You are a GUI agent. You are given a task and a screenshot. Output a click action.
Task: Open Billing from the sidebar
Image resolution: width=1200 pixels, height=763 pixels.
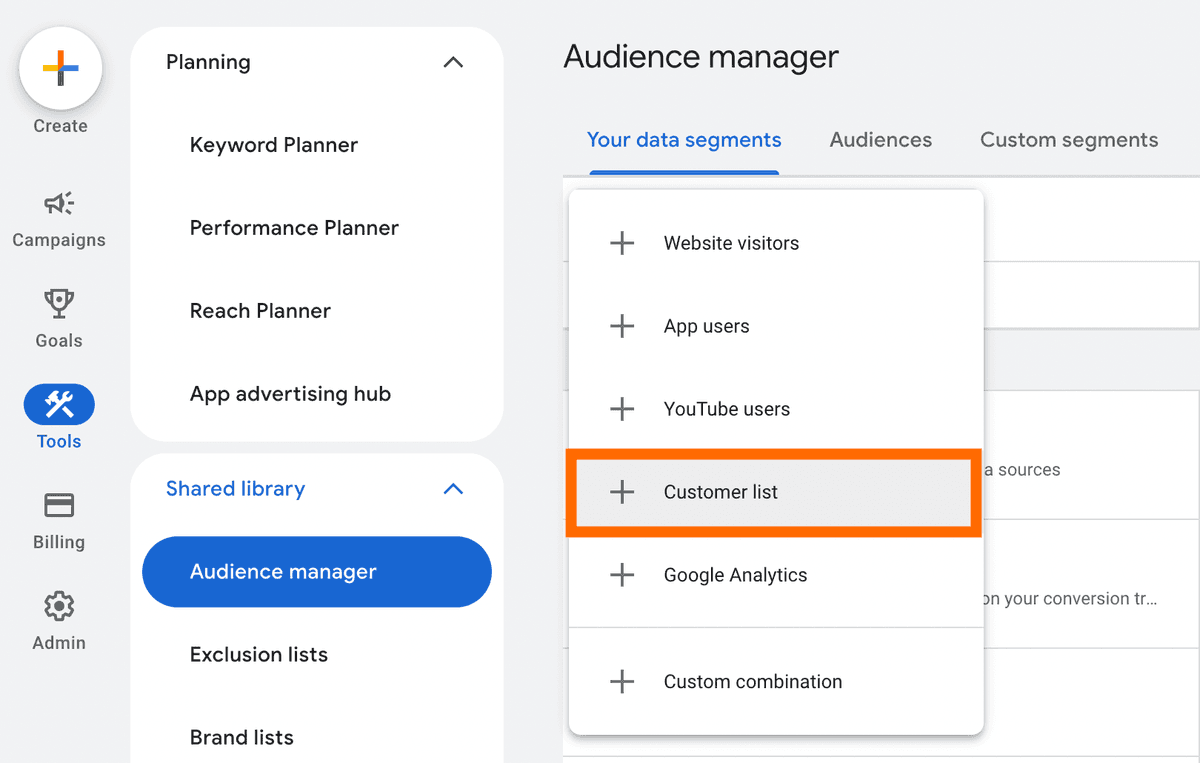click(58, 520)
